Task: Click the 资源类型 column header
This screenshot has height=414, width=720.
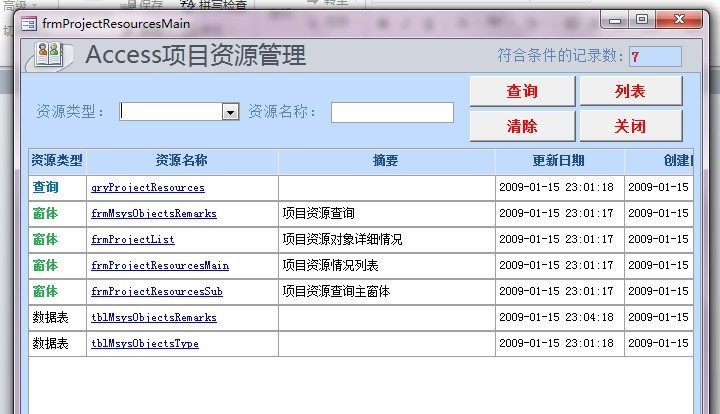Action: pos(57,161)
